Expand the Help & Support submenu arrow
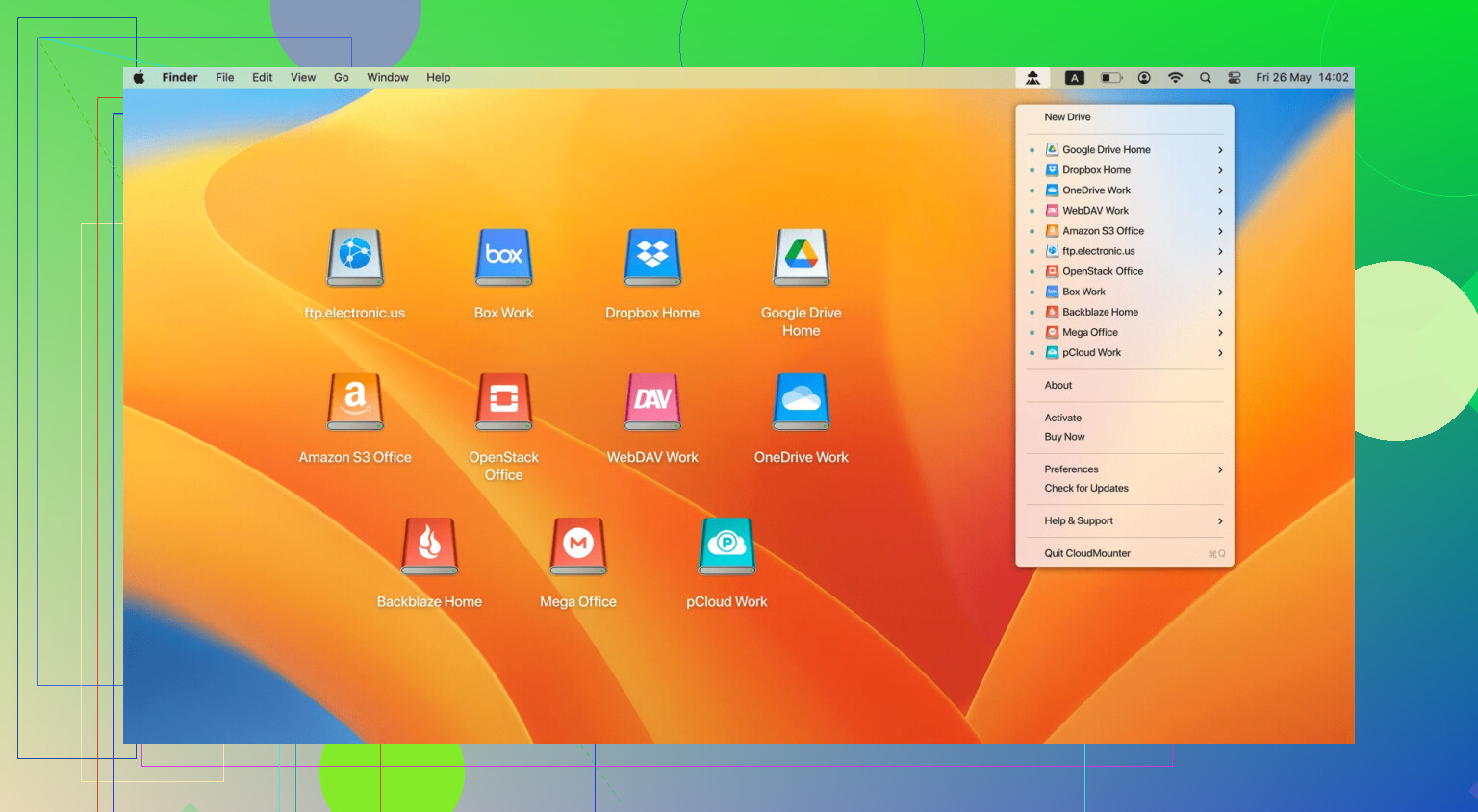This screenshot has height=812, width=1478. pos(1220,521)
